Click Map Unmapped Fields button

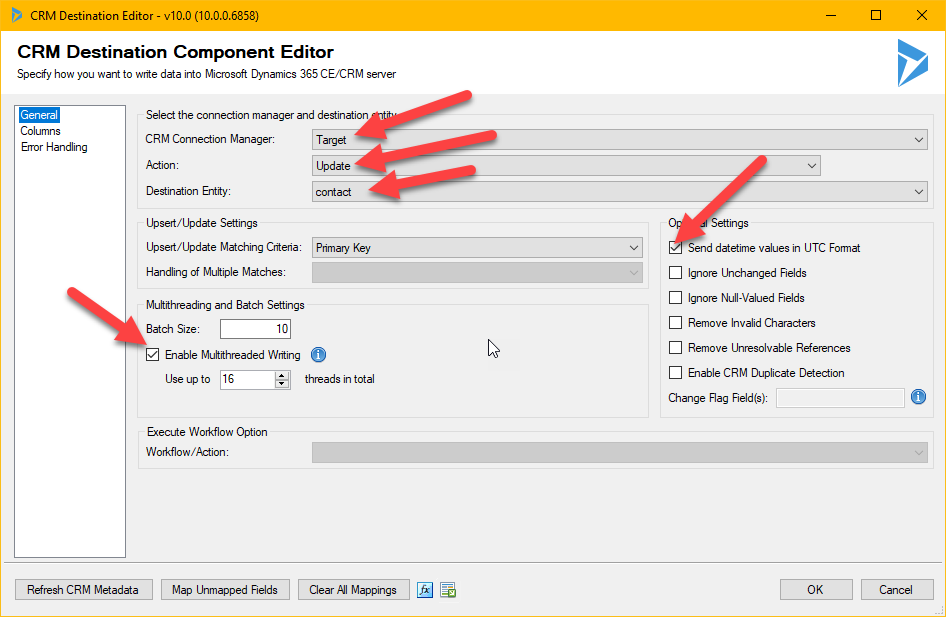(x=225, y=590)
